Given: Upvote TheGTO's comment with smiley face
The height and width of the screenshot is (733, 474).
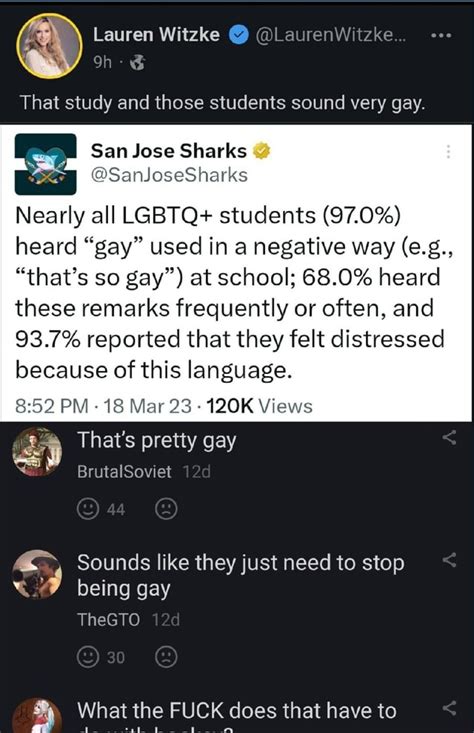Looking at the screenshot, I should pos(88,657).
